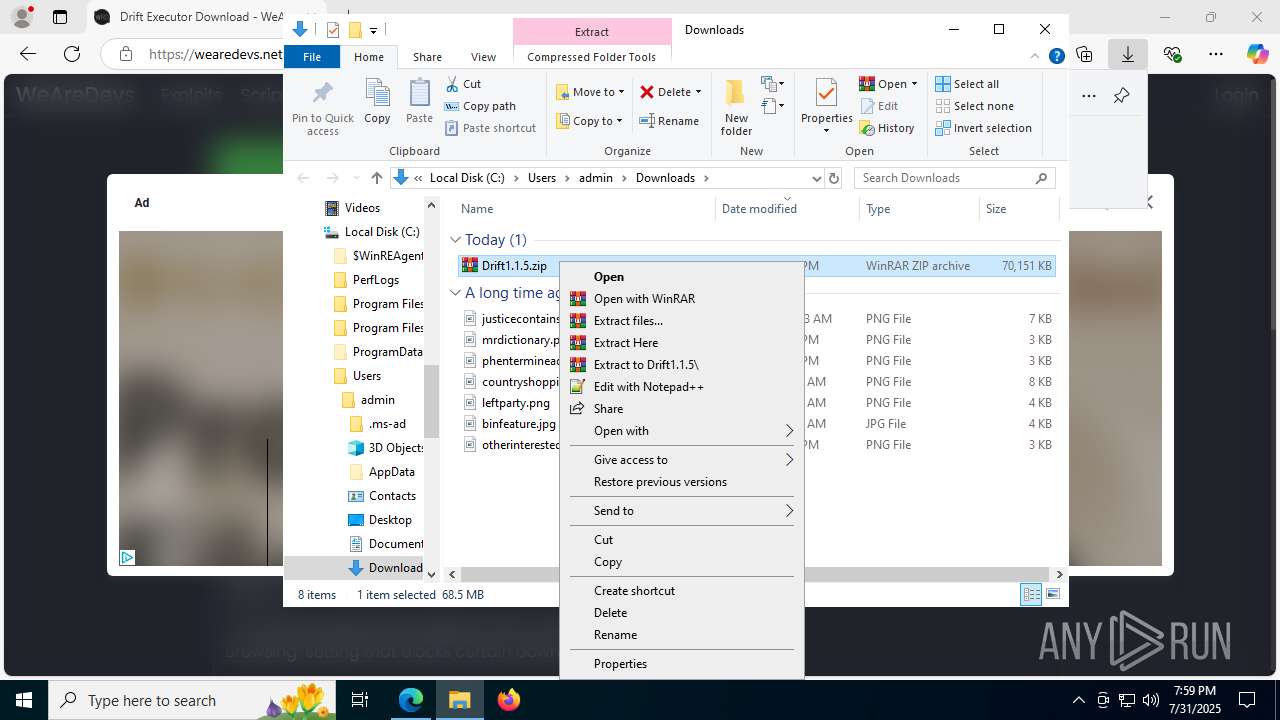Open the Move to dropdown
Screen dimensions: 1280x720
[590, 92]
